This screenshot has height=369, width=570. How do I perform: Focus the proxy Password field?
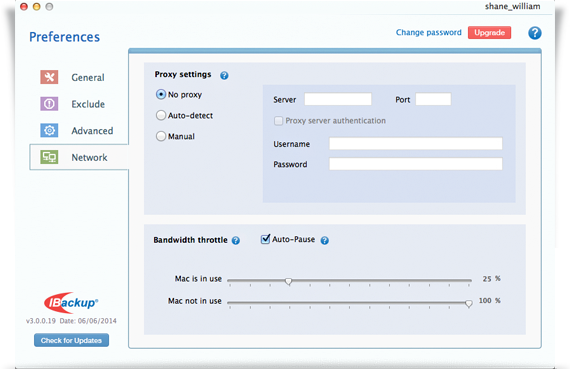pos(416,164)
